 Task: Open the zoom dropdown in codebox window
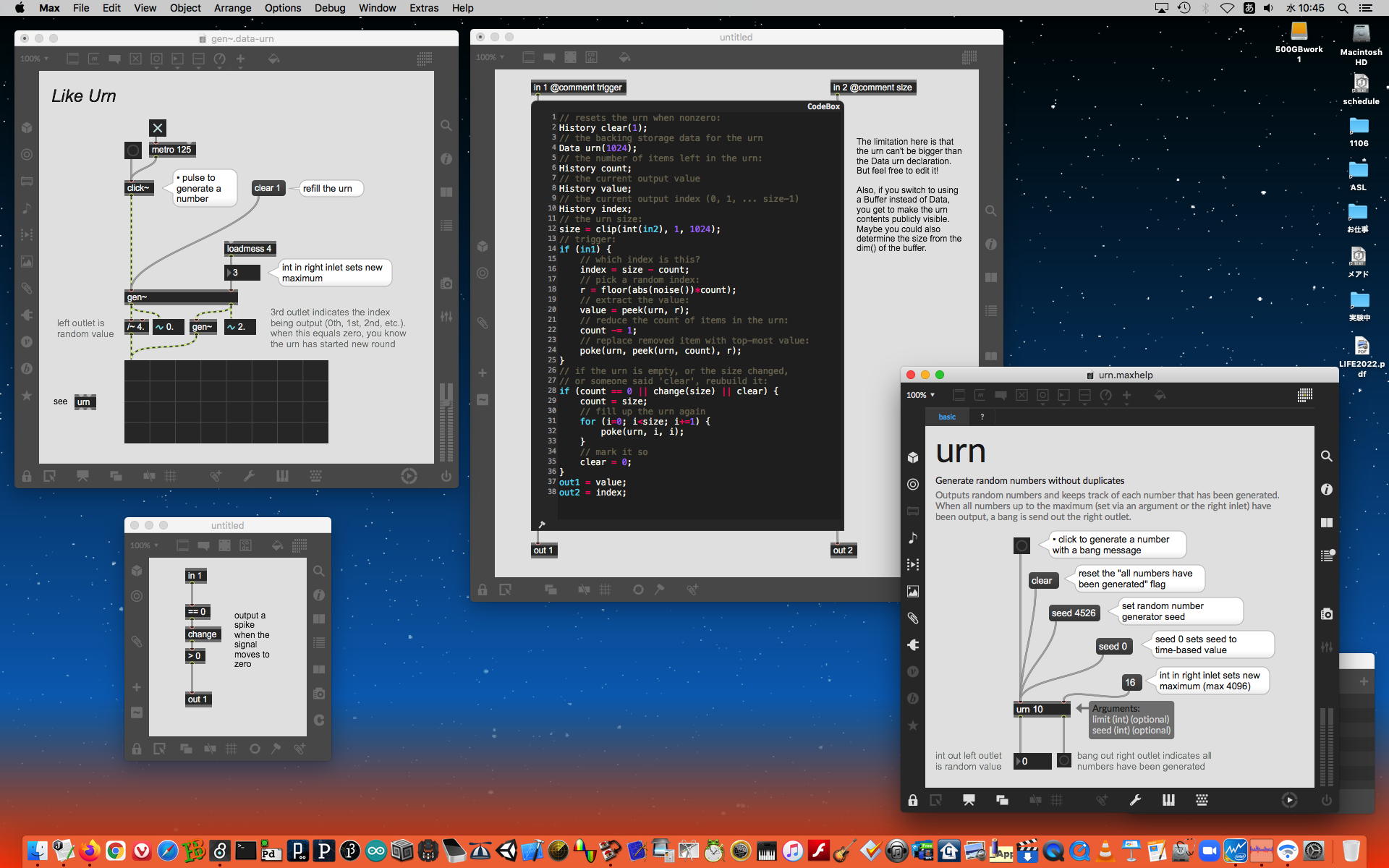point(490,57)
